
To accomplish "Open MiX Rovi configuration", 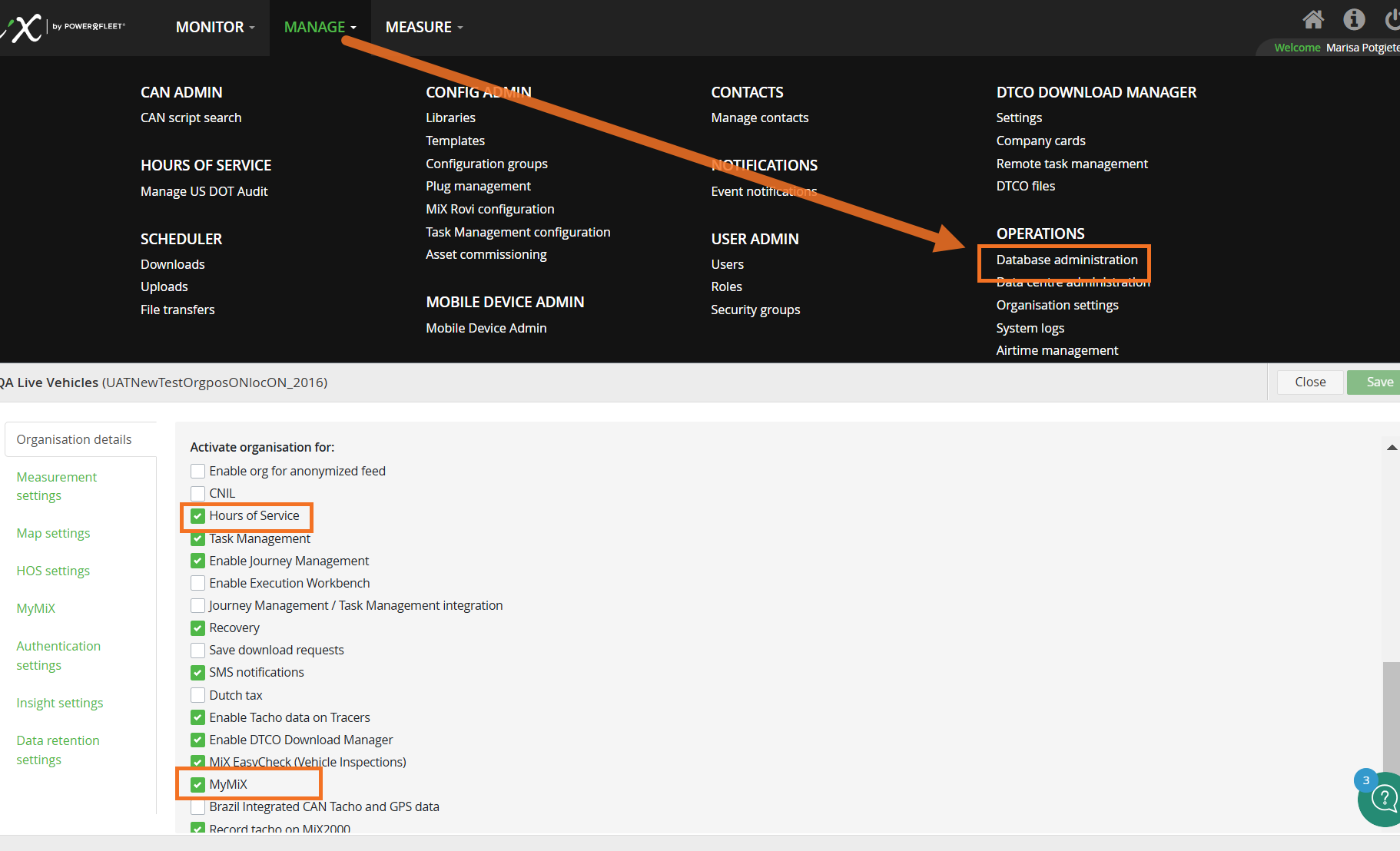I will tap(489, 209).
